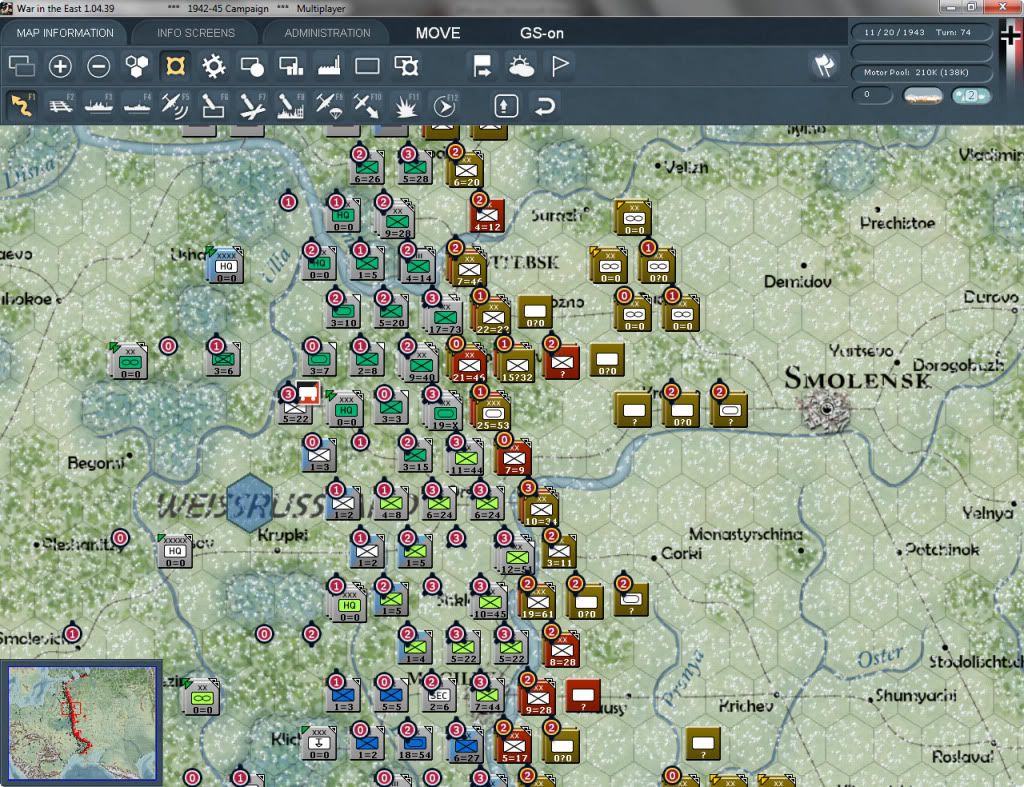Select the SEC unit counter 2=6
The image size is (1024, 787).
tap(439, 697)
